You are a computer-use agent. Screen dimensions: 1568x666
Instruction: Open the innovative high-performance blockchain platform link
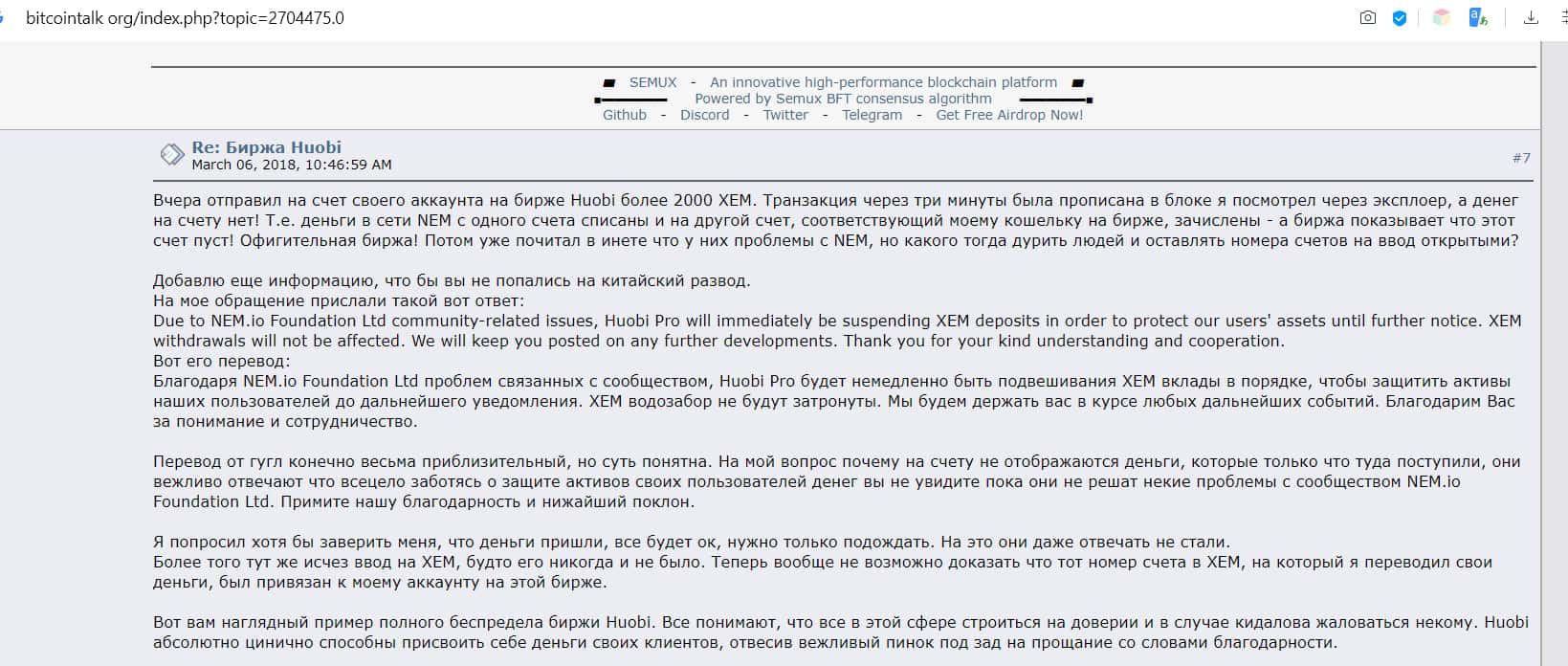(x=883, y=82)
